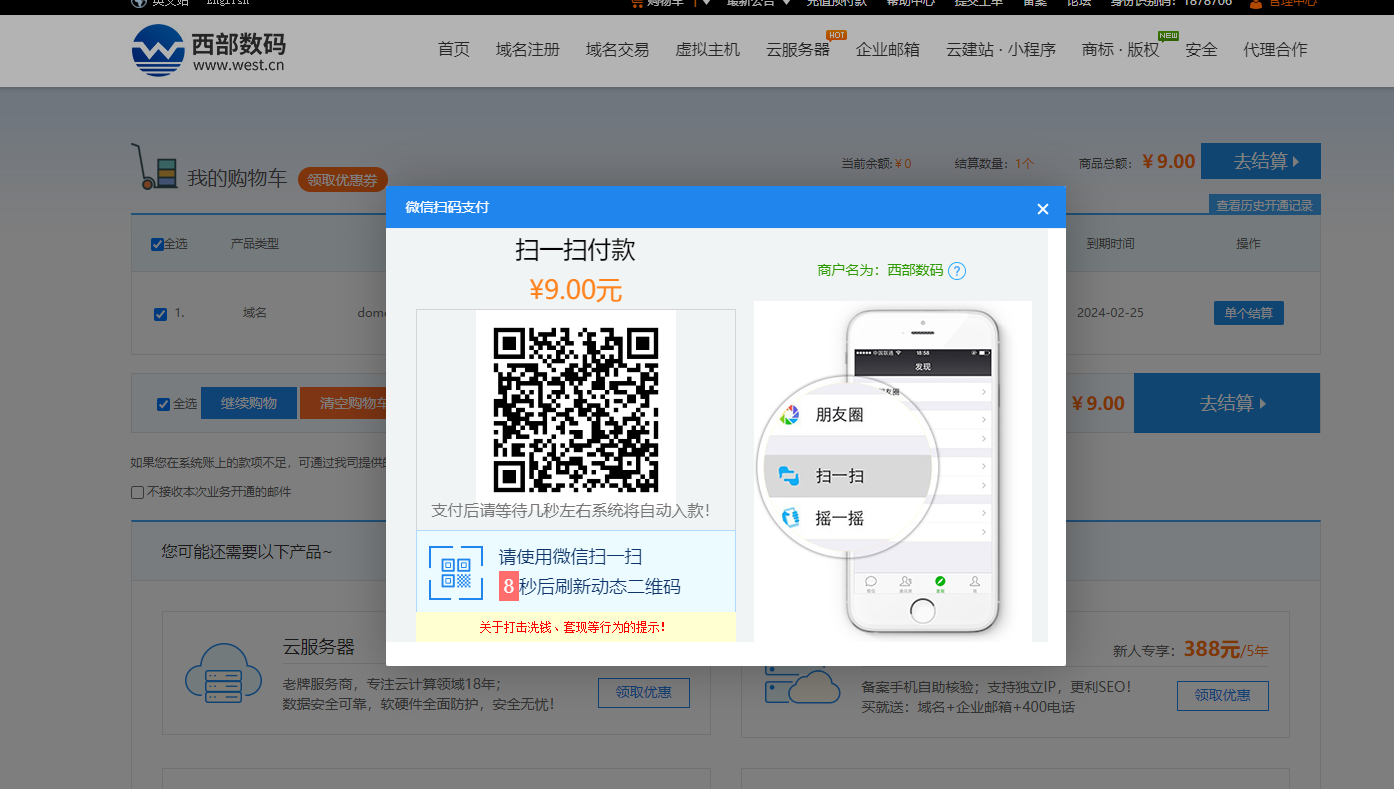The image size is (1394, 789).
Task: Click the countdown number 8 in dialog
Action: pyautogui.click(x=509, y=586)
